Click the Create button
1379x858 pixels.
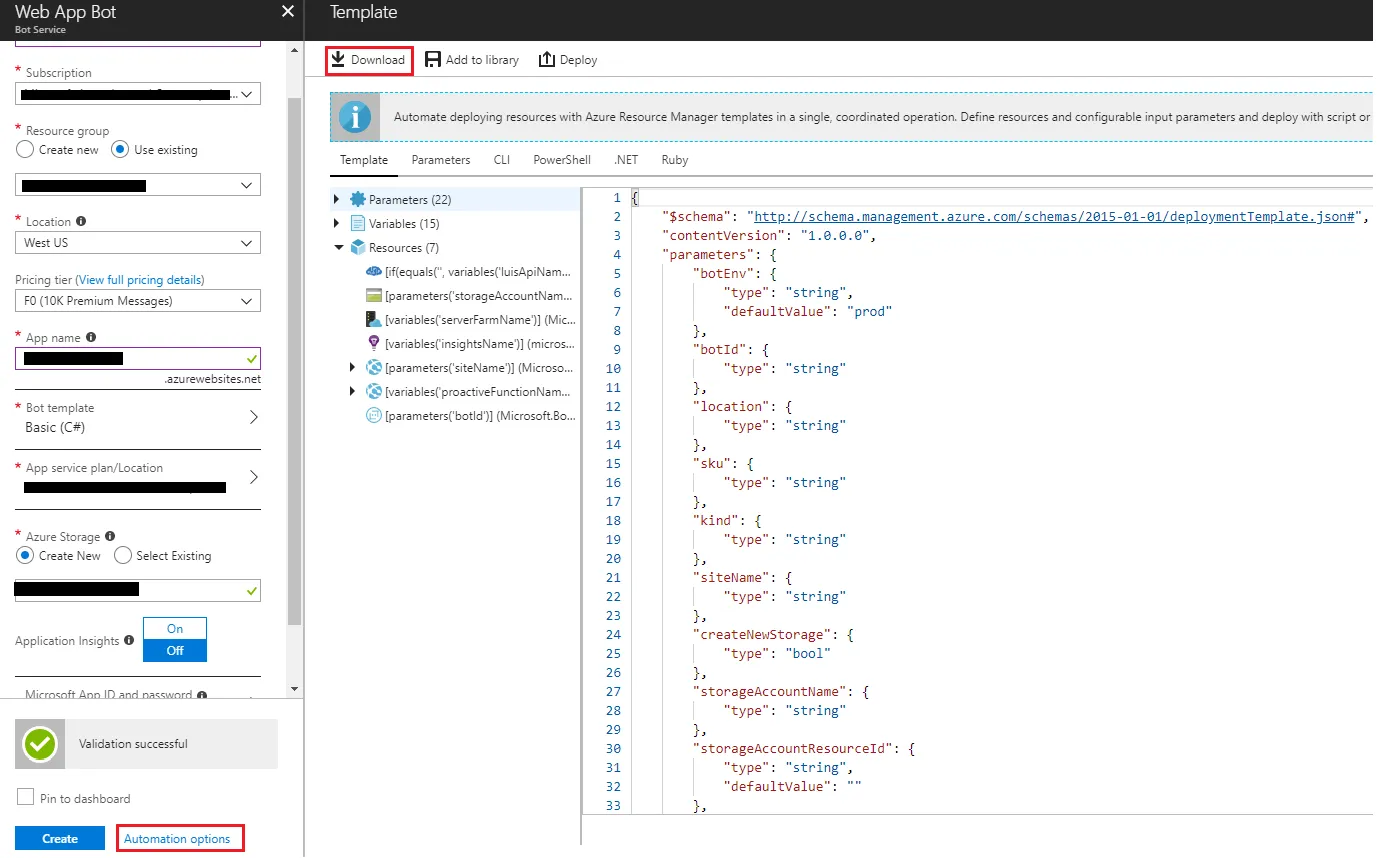pos(60,839)
